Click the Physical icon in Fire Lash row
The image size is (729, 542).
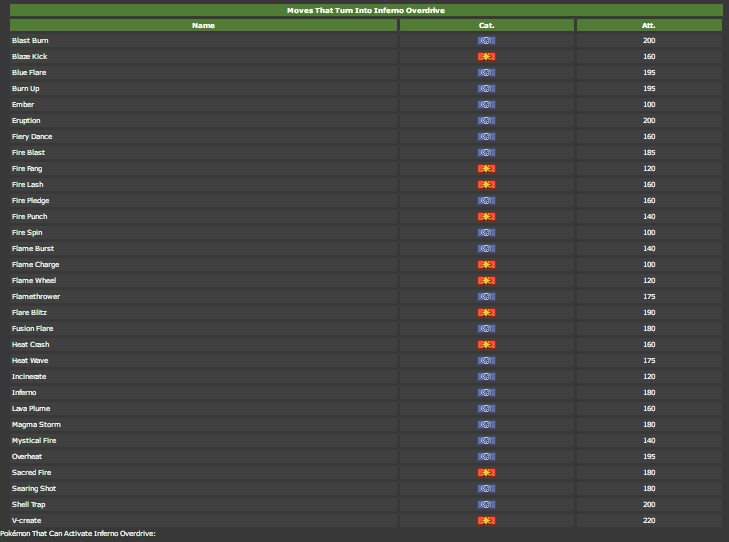click(x=486, y=185)
